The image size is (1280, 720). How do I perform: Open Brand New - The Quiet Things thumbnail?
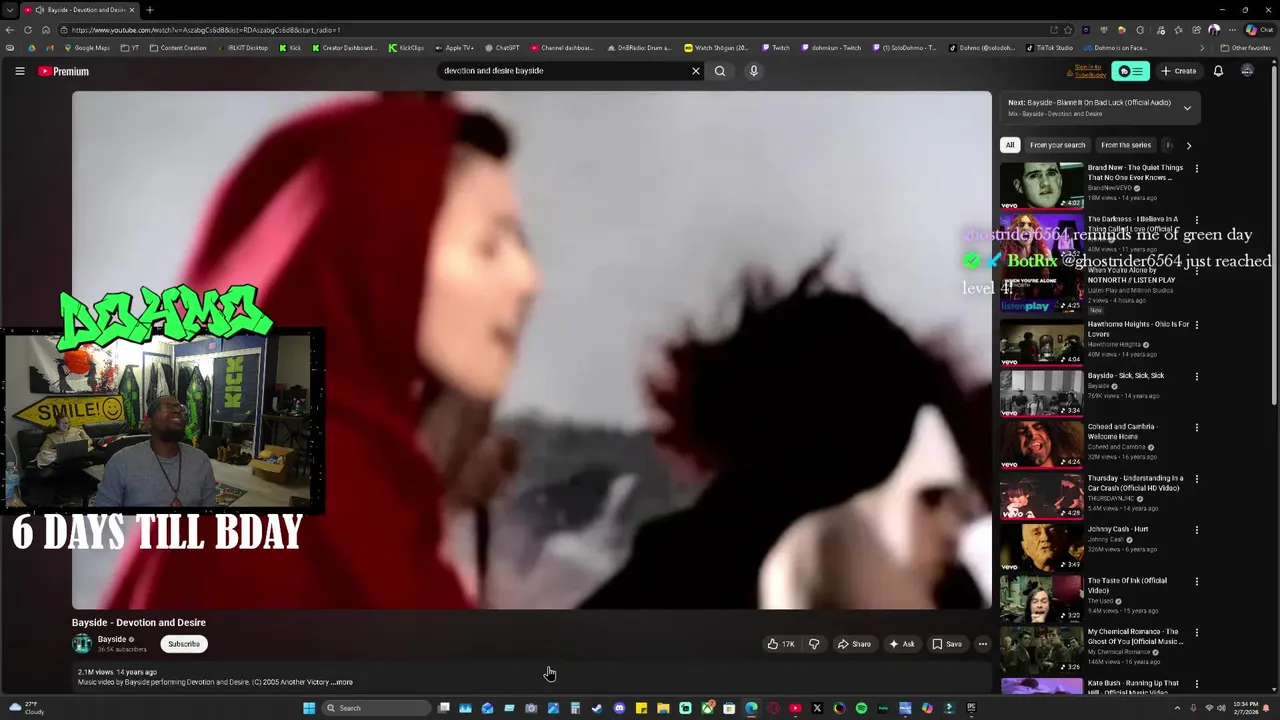tap(1042, 185)
